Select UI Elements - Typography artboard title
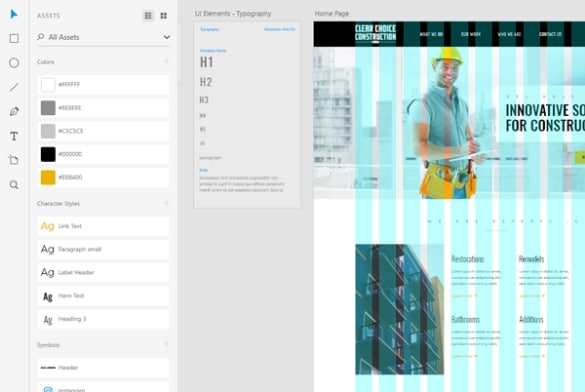 pos(233,14)
